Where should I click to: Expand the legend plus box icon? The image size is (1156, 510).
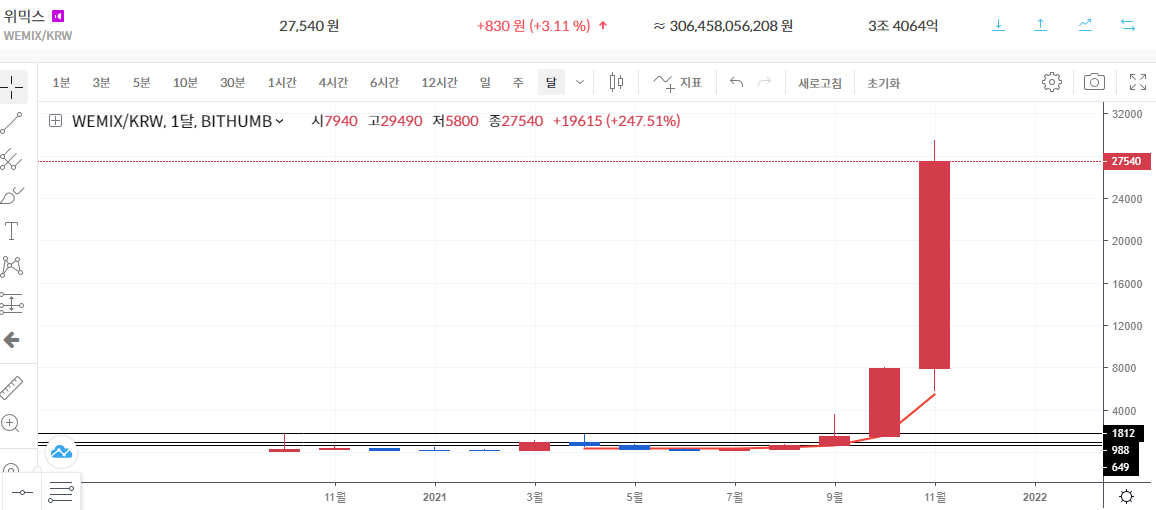click(x=55, y=121)
